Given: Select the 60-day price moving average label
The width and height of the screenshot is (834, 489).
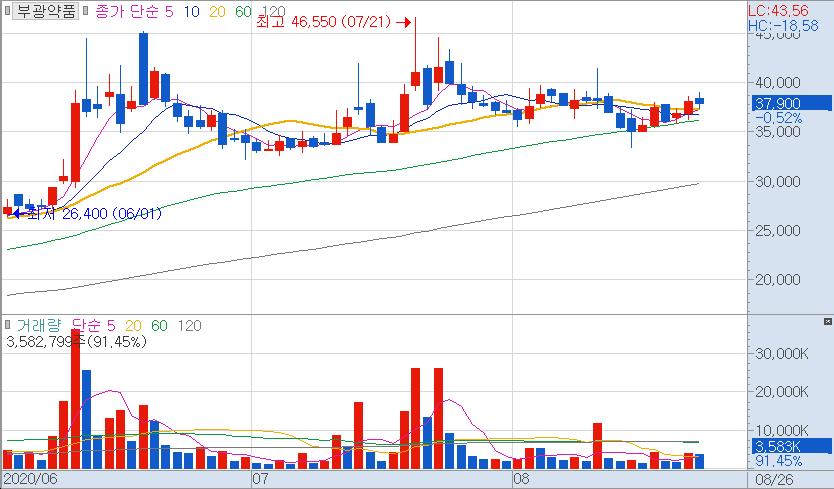Looking at the screenshot, I should [x=243, y=11].
